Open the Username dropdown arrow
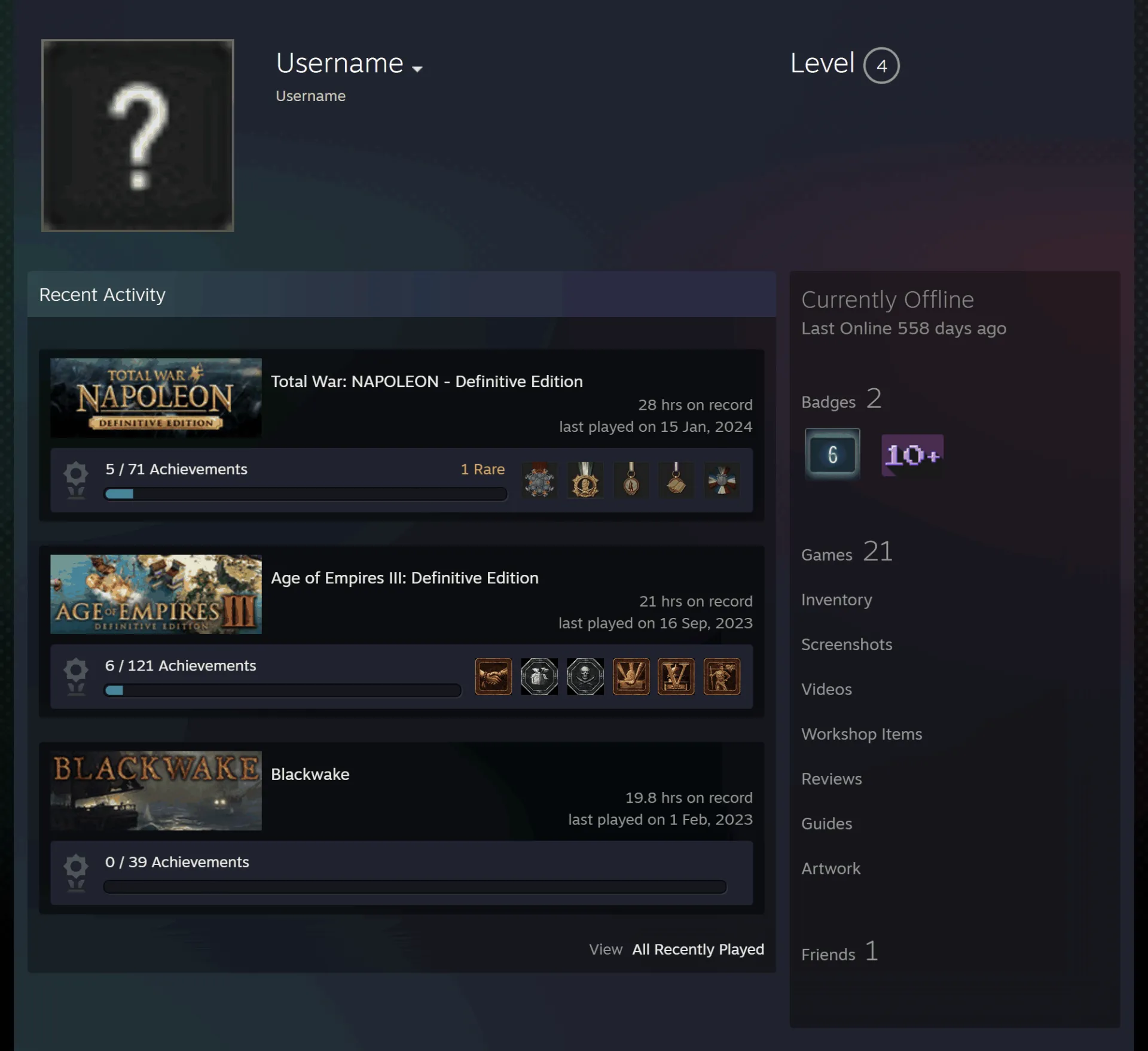 tap(417, 69)
